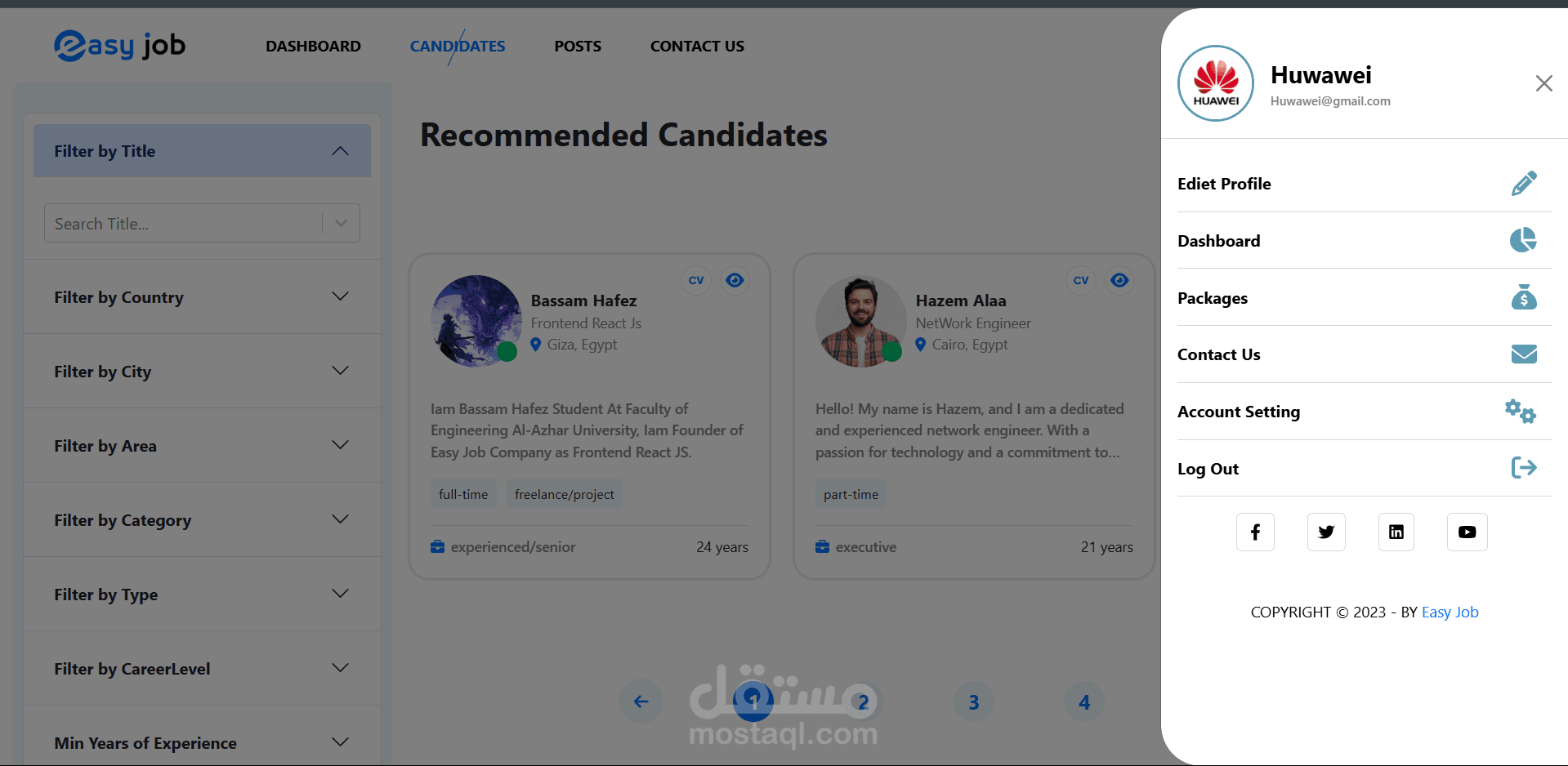Follow the Easy Job copyright link
The width and height of the screenshot is (1568, 766).
tap(1450, 612)
